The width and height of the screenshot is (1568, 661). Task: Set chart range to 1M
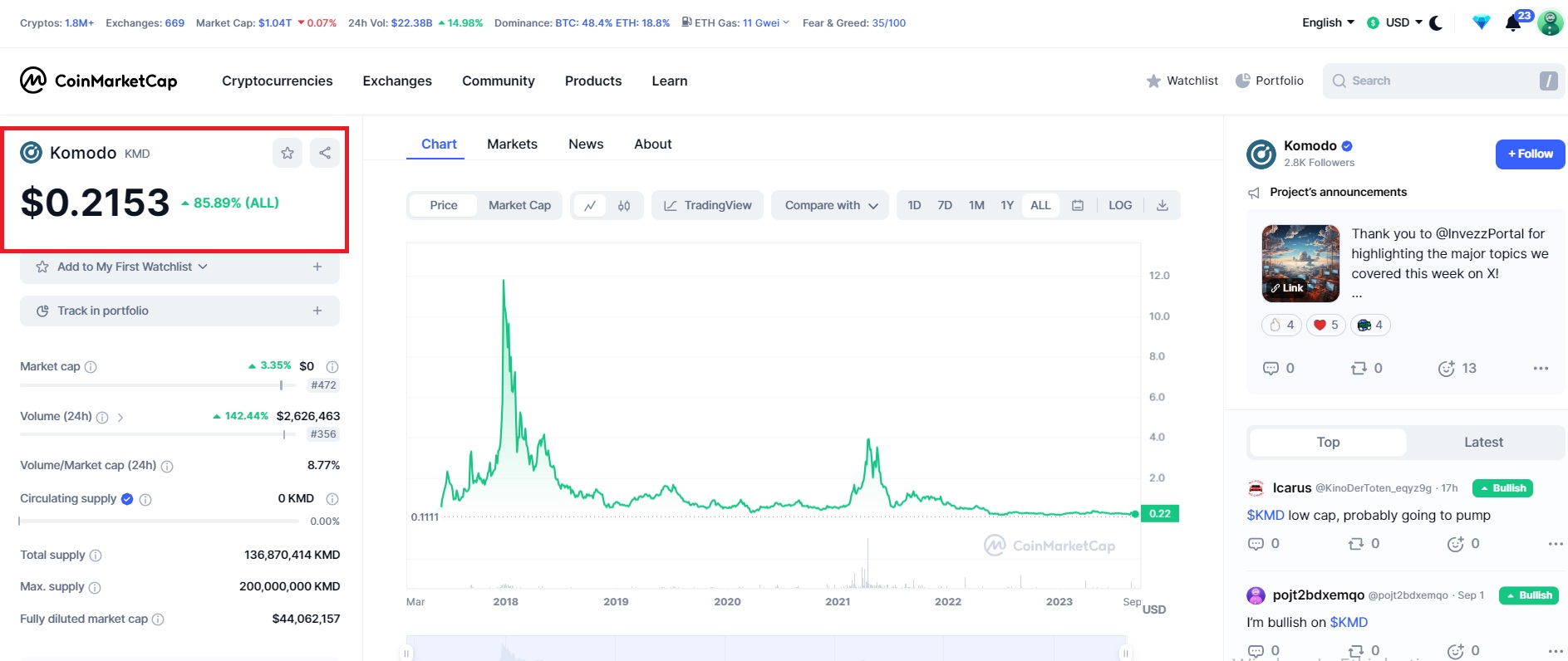click(976, 205)
